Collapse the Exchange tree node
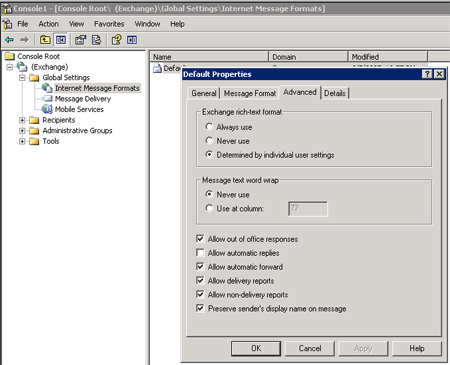The image size is (450, 365). 10,67
